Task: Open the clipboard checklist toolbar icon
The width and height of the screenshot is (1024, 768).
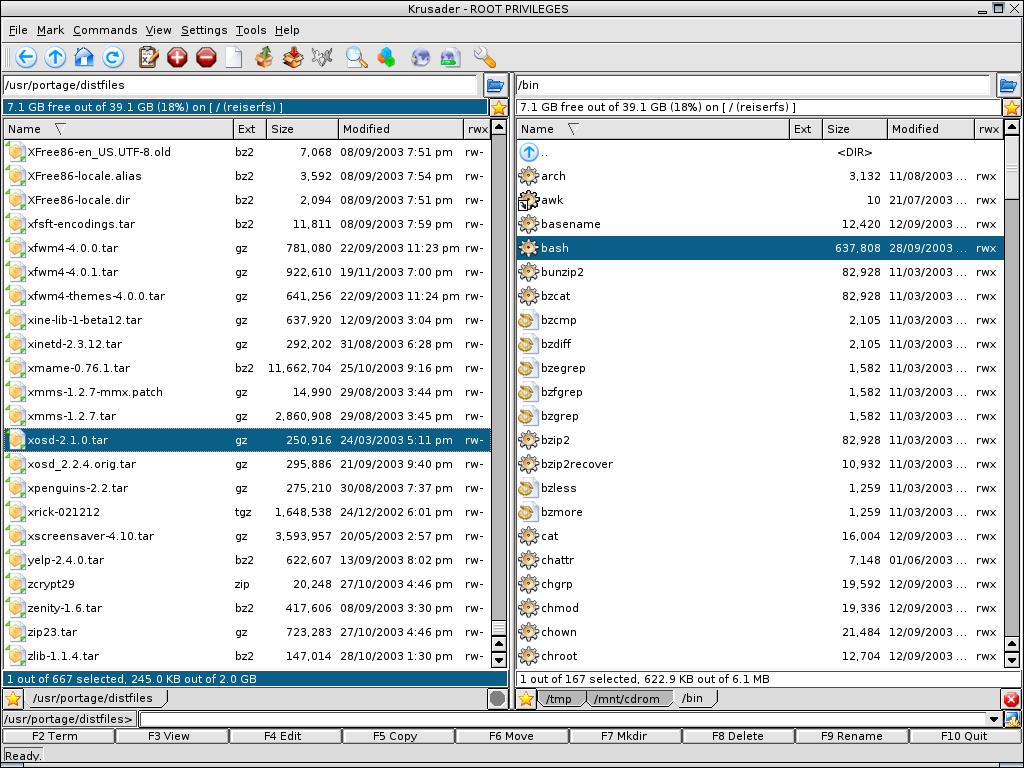Action: 148,57
